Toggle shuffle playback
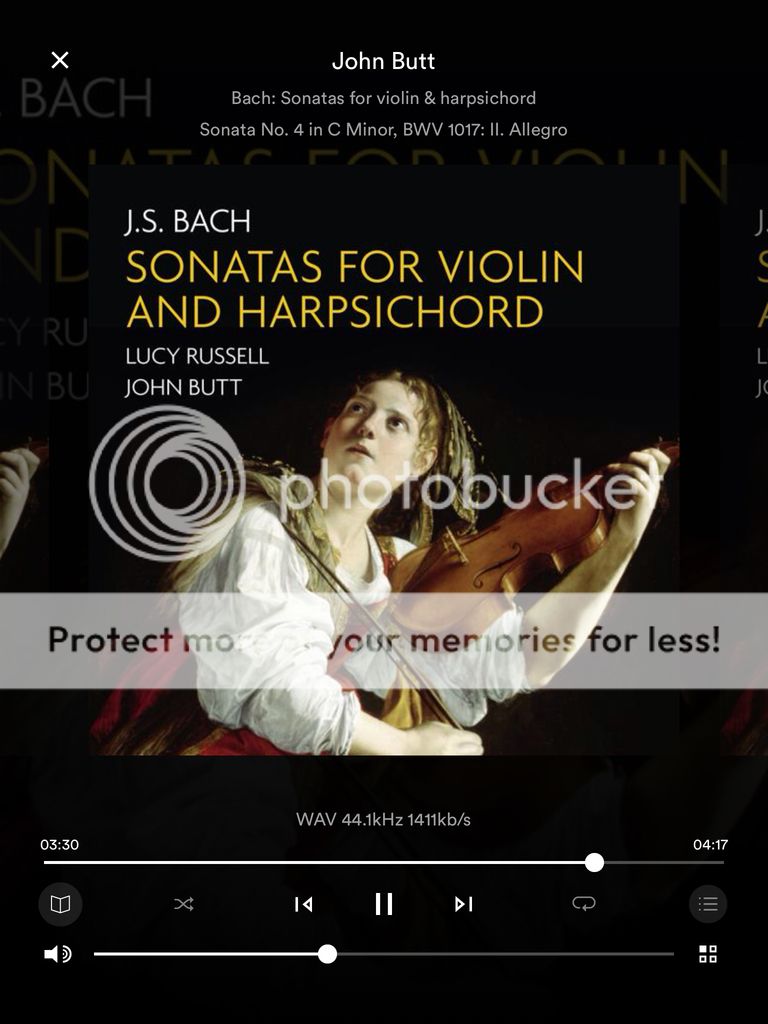Screen dimensions: 768x1024 (184, 904)
